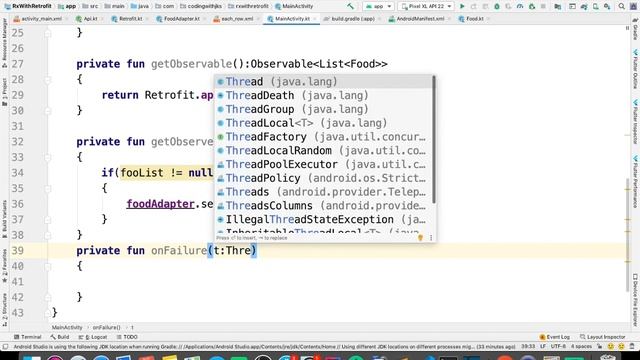Open the Favorites side panel
This screenshot has height=360, width=640.
[4, 267]
